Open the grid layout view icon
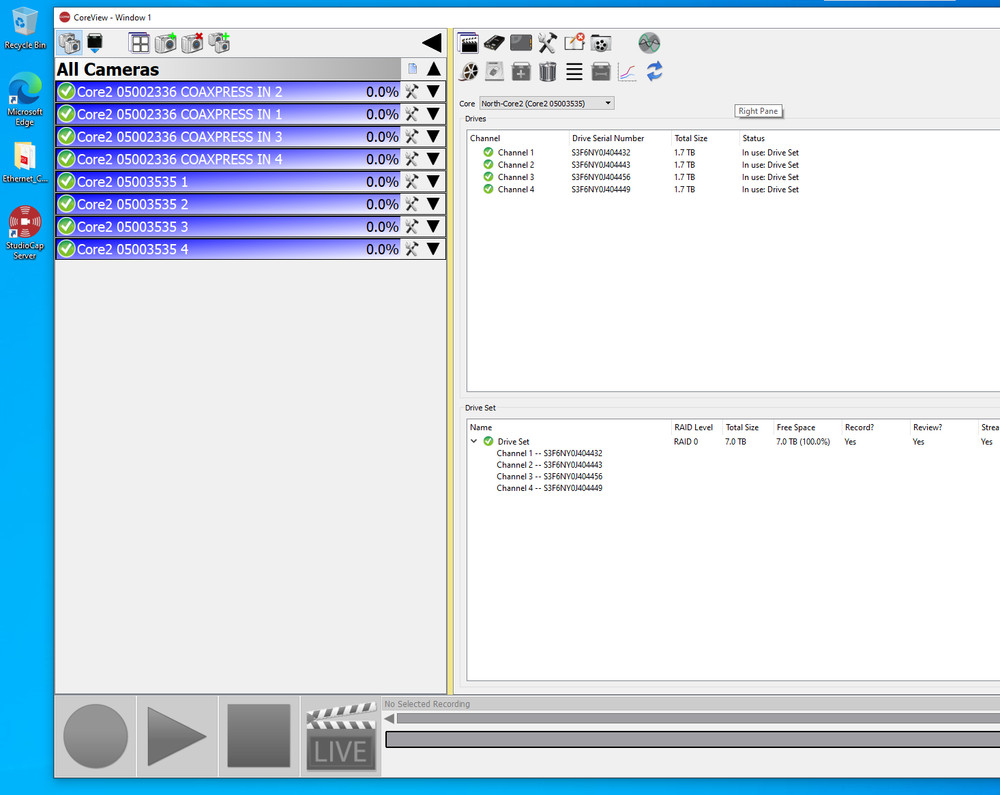 (140, 43)
